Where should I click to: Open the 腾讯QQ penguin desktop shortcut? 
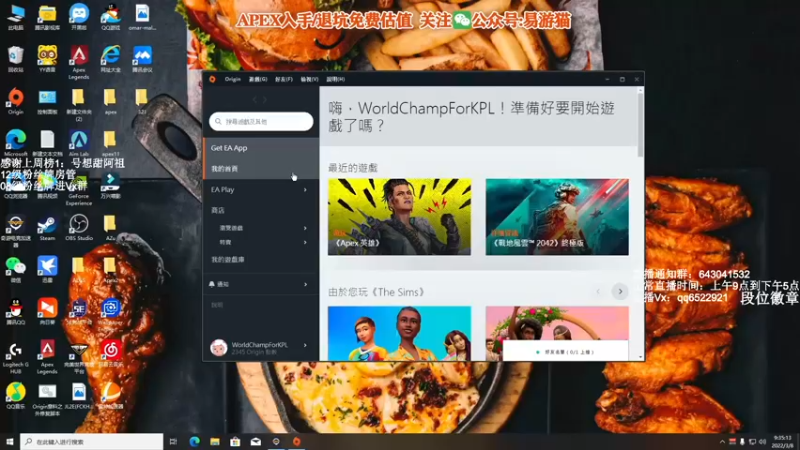(x=16, y=312)
